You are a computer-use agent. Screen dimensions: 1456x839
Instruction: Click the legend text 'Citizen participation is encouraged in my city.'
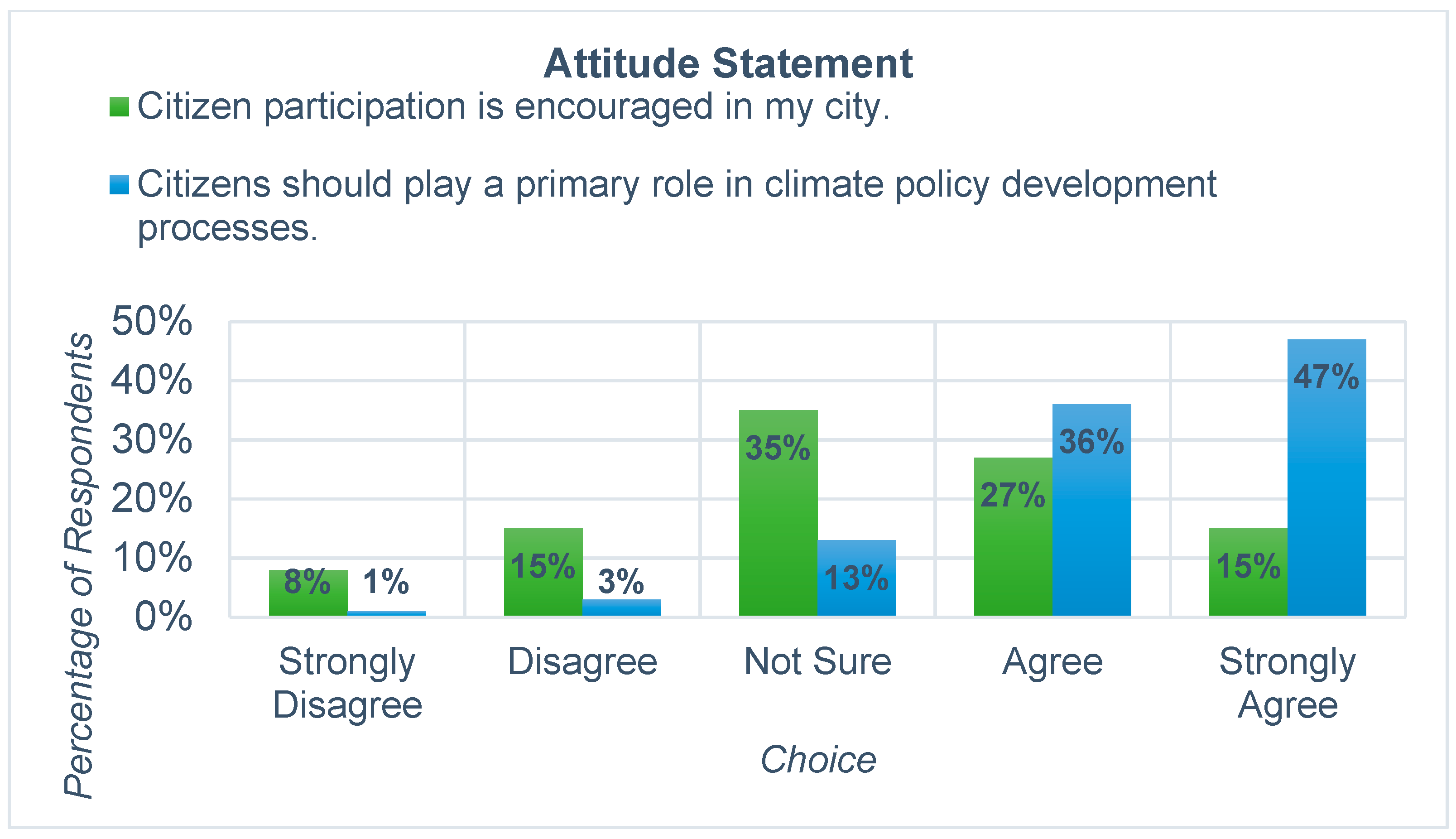[x=514, y=106]
